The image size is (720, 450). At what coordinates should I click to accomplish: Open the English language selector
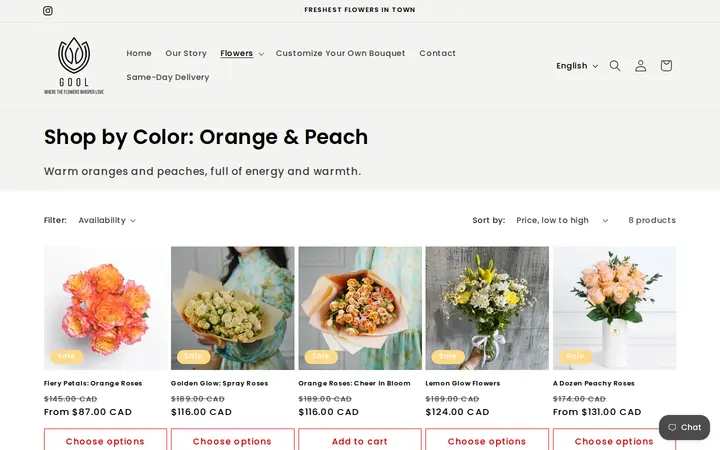click(x=577, y=66)
